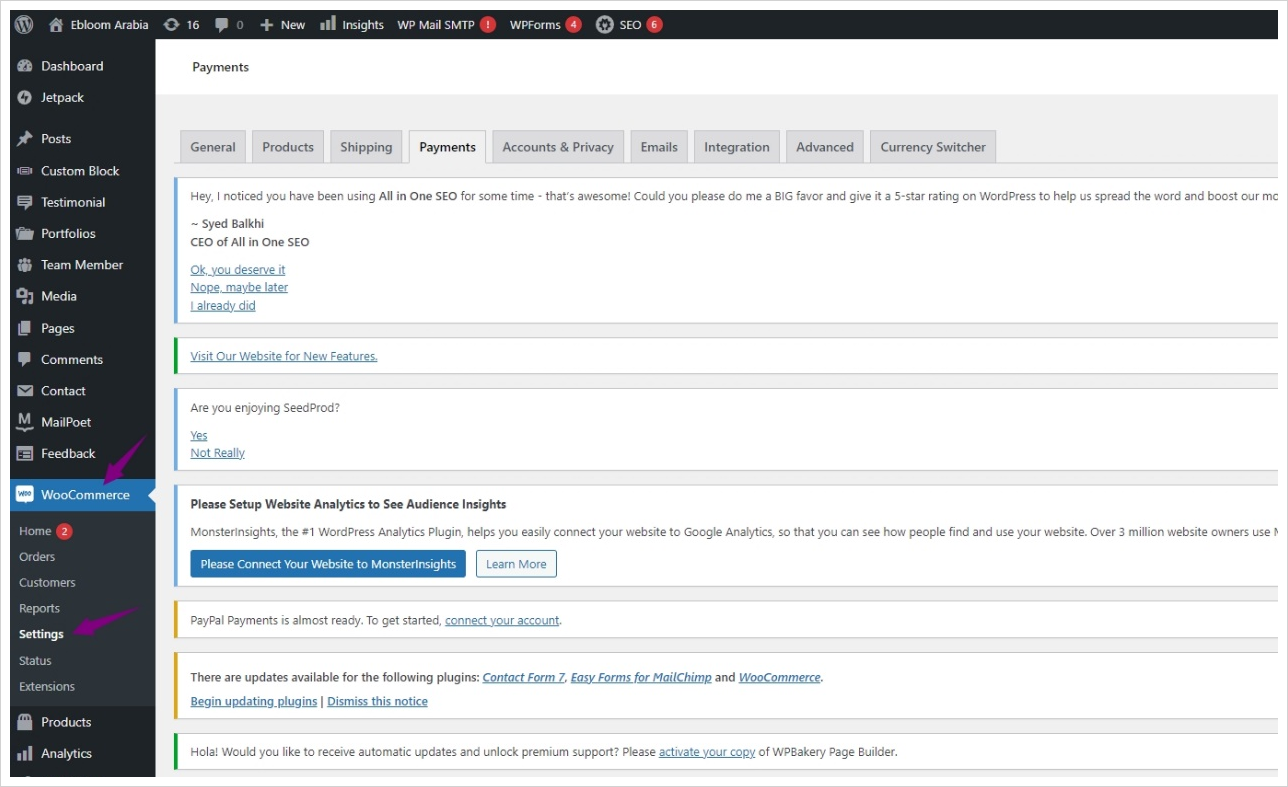Switch to the General tab
The height and width of the screenshot is (787, 1288).
click(213, 147)
